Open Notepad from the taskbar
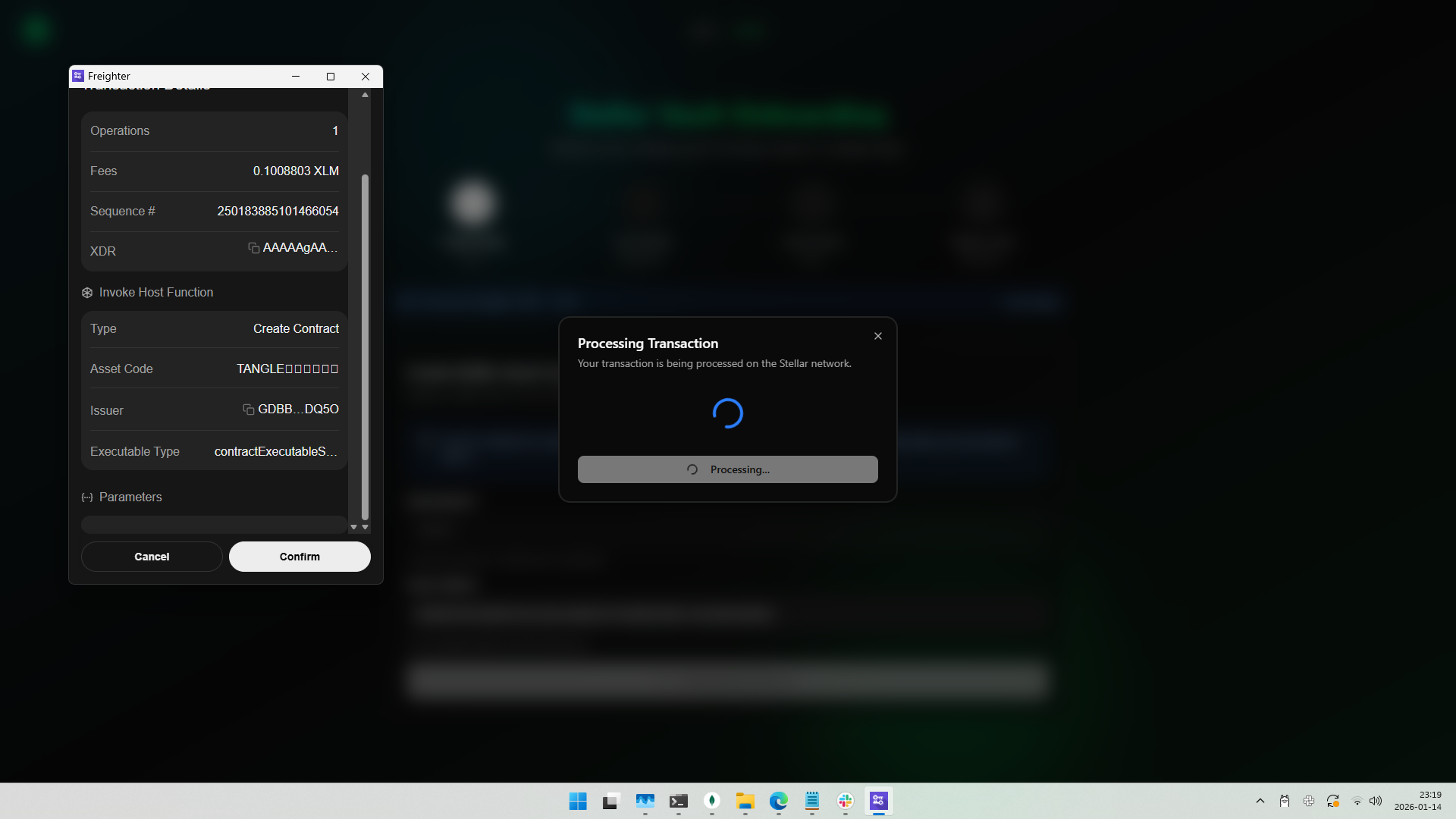The width and height of the screenshot is (1456, 819). coord(812,800)
